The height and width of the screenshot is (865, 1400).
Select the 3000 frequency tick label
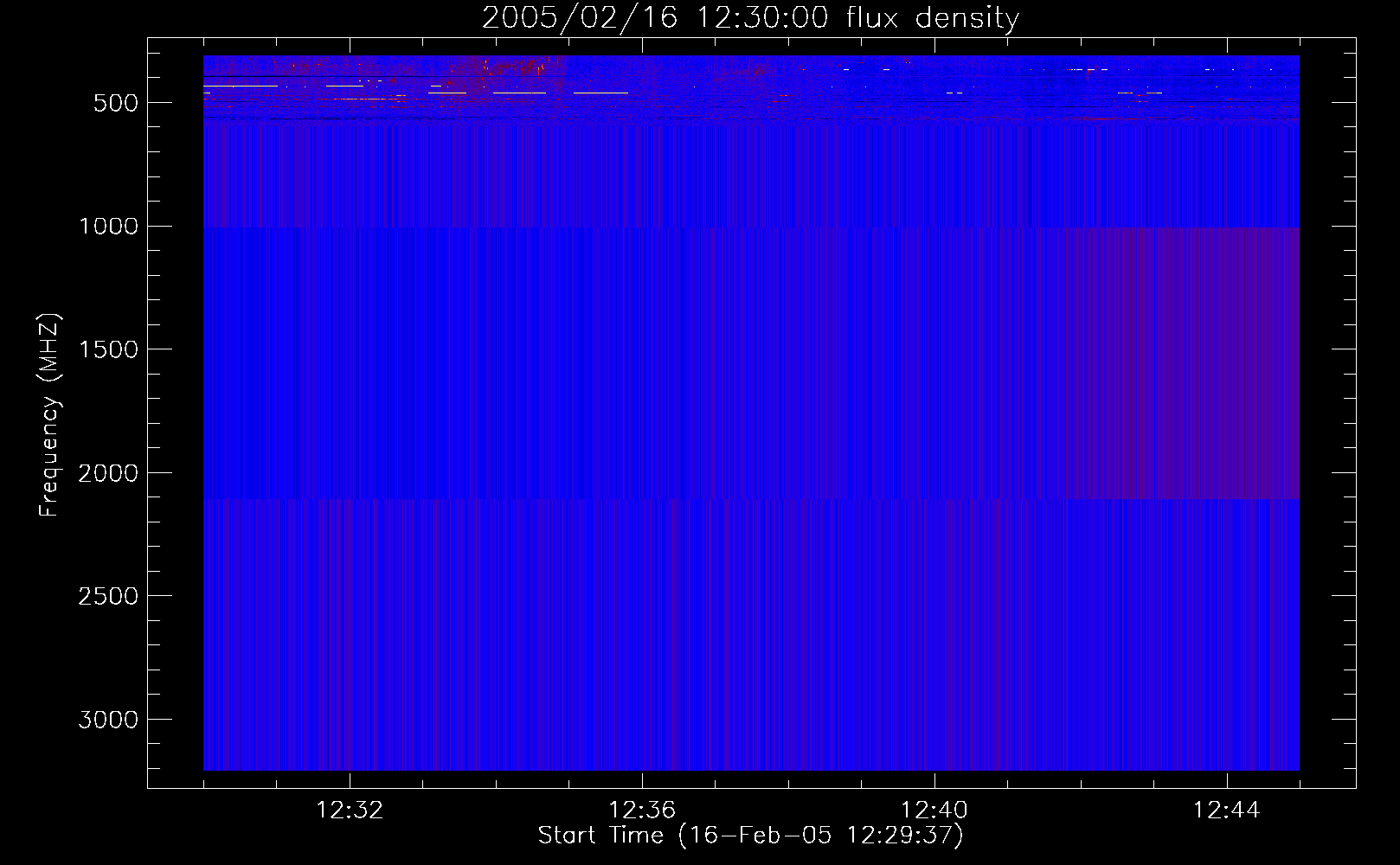click(x=108, y=720)
